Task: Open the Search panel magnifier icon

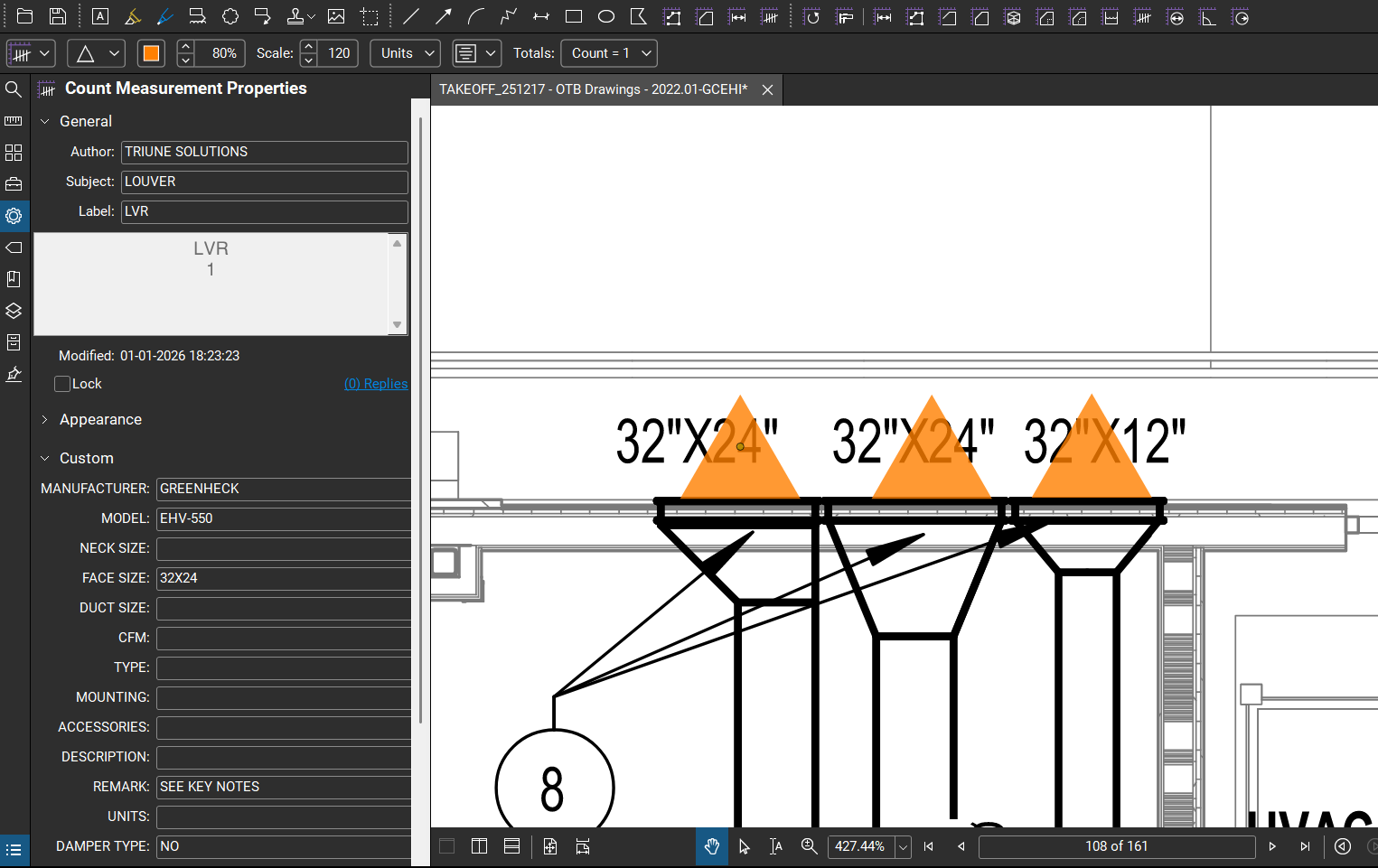Action: point(14,89)
